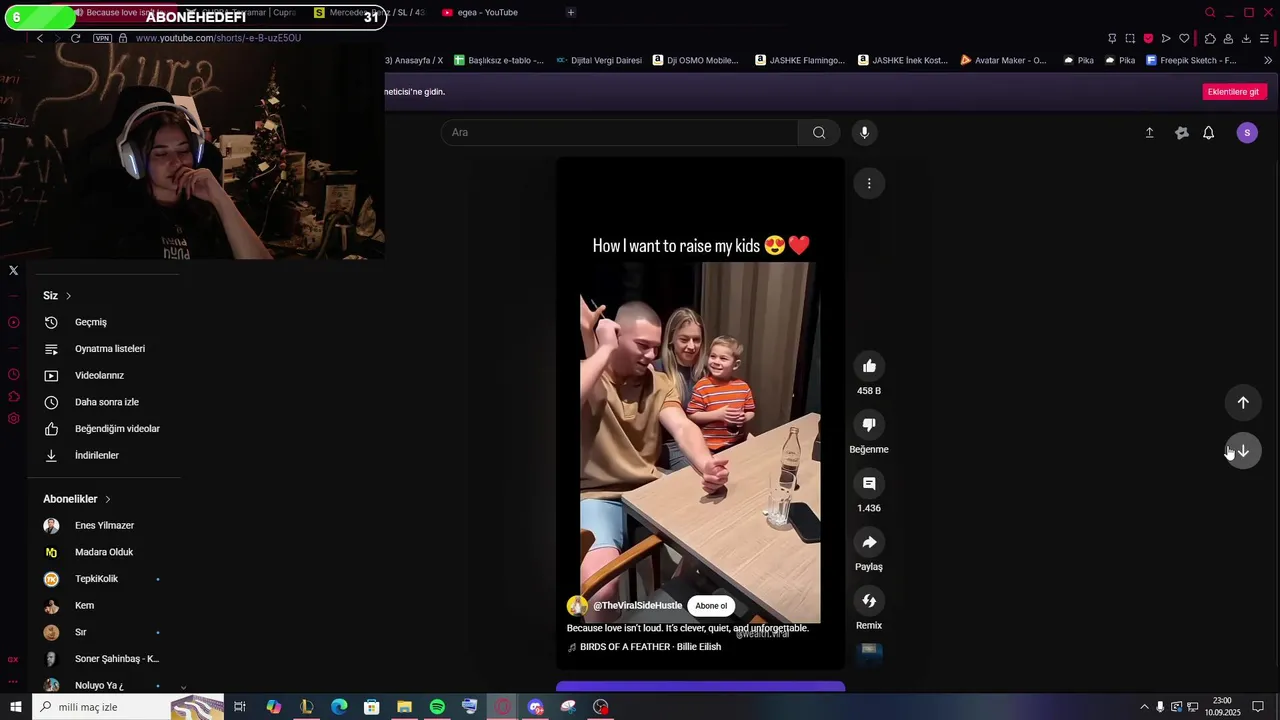Screen dimensions: 1280x720
Task: Go back with the browser back arrow
Action: point(40,38)
